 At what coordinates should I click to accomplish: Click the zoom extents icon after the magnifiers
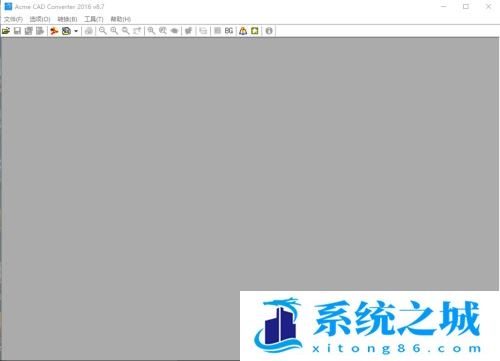pyautogui.click(x=137, y=31)
